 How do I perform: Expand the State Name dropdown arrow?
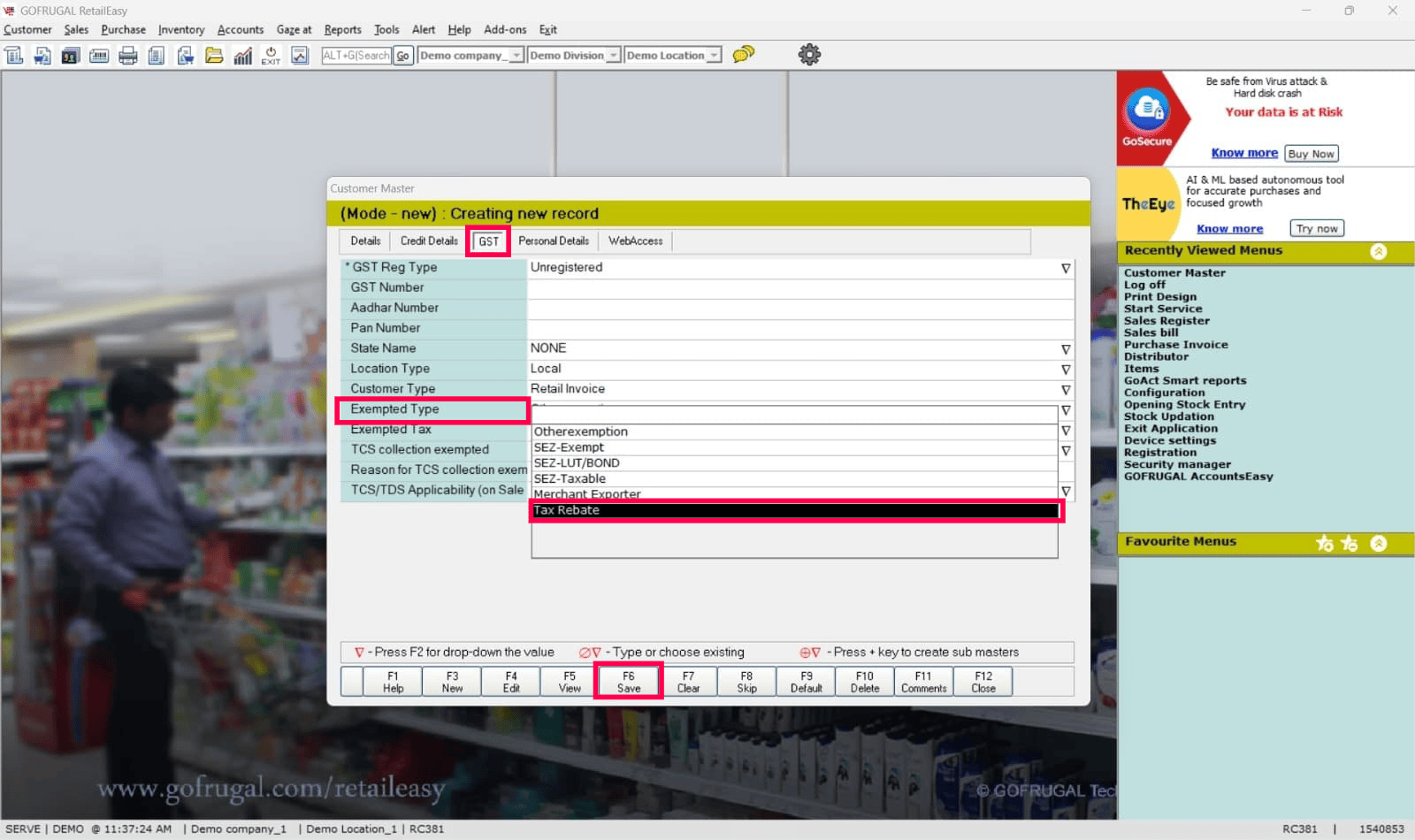pos(1066,349)
